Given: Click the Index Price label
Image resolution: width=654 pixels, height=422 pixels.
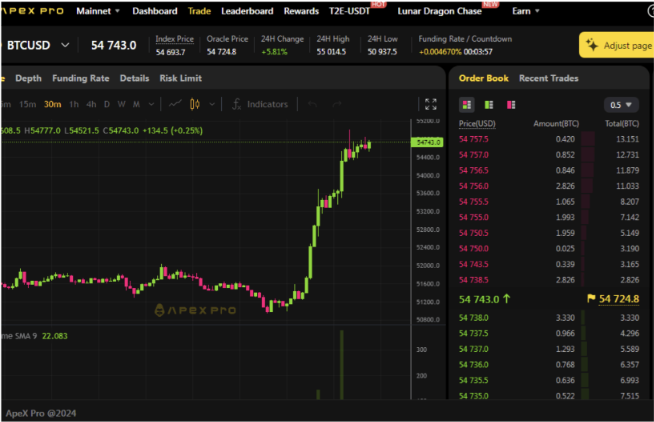Looking at the screenshot, I should (x=174, y=39).
